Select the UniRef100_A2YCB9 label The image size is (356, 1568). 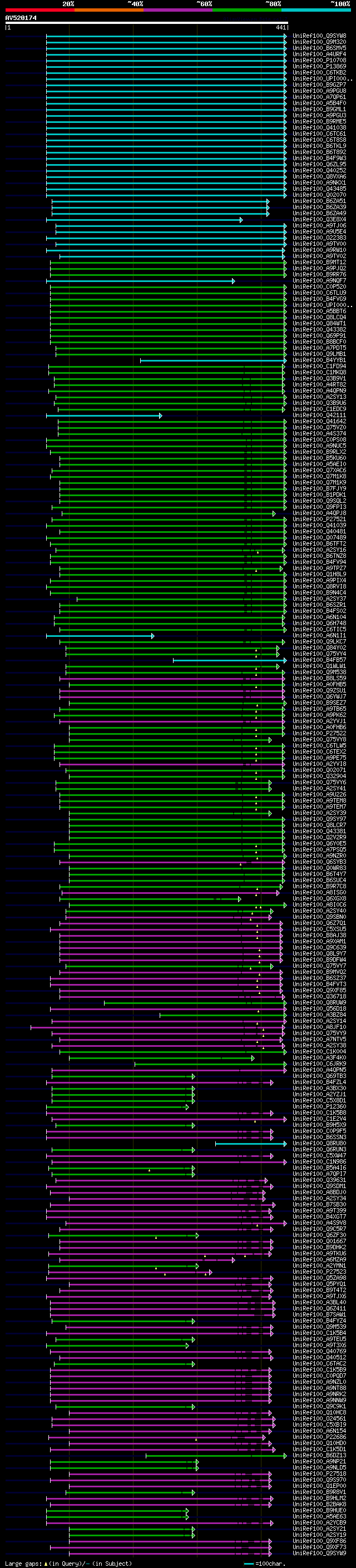pyautogui.click(x=319, y=1523)
